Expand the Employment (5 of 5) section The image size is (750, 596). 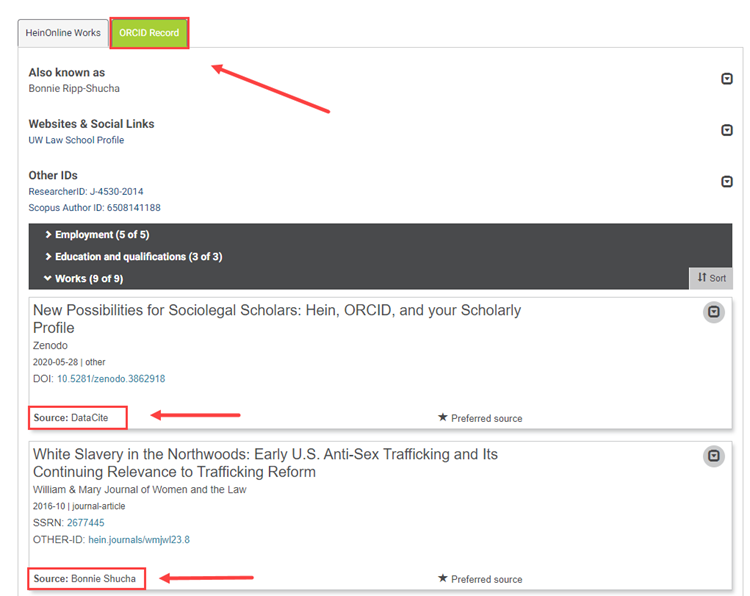click(x=97, y=235)
